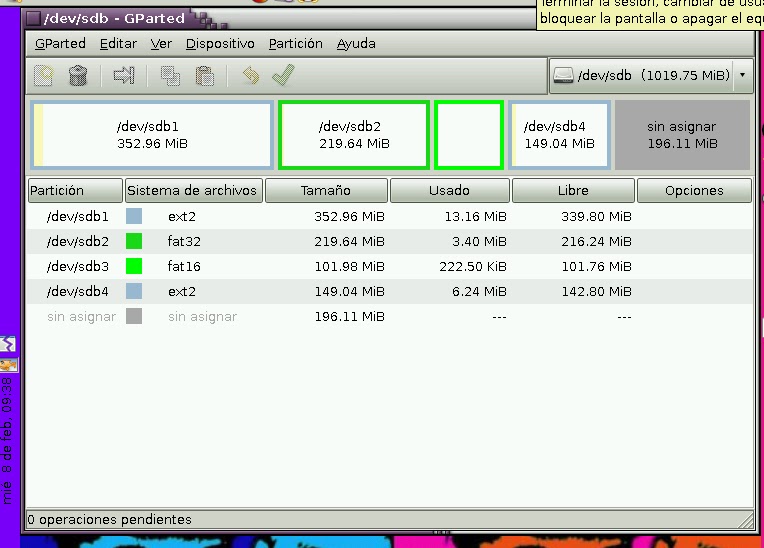This screenshot has height=548, width=764.
Task: Open the Ver menu
Action: (161, 44)
